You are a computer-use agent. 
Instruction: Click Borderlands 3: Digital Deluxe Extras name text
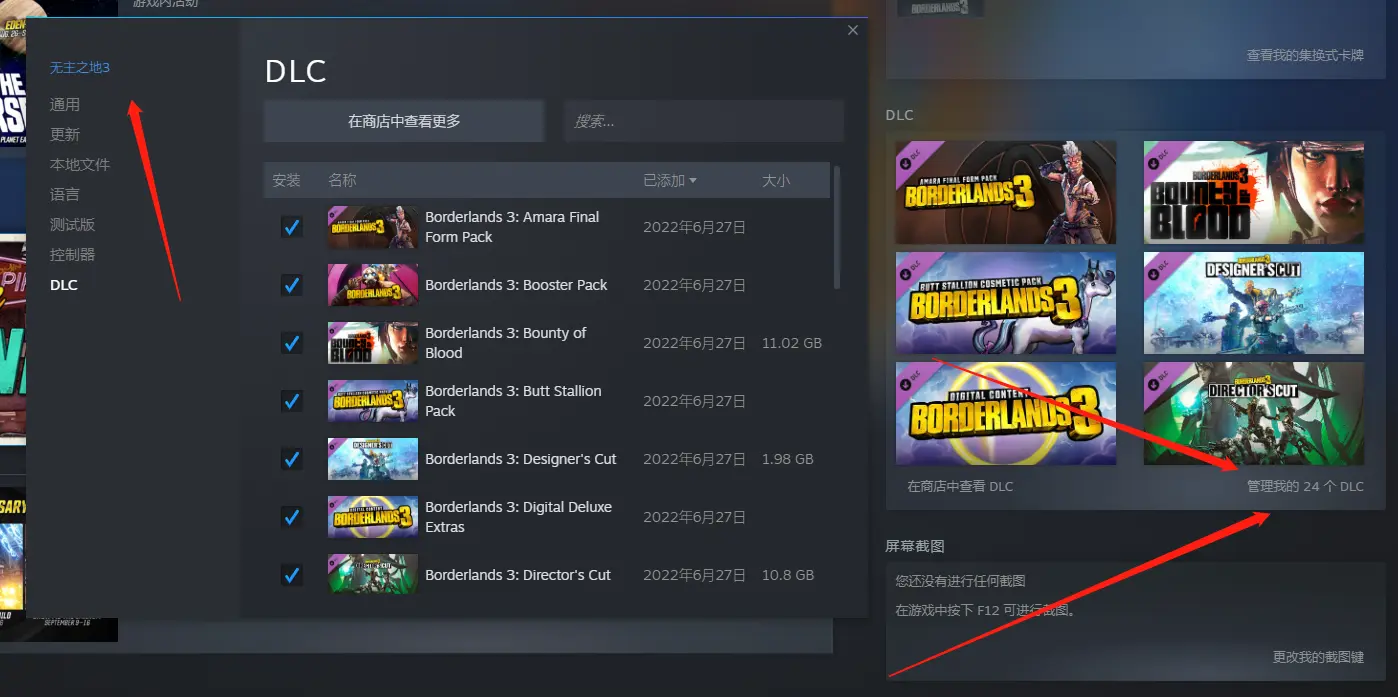(518, 517)
